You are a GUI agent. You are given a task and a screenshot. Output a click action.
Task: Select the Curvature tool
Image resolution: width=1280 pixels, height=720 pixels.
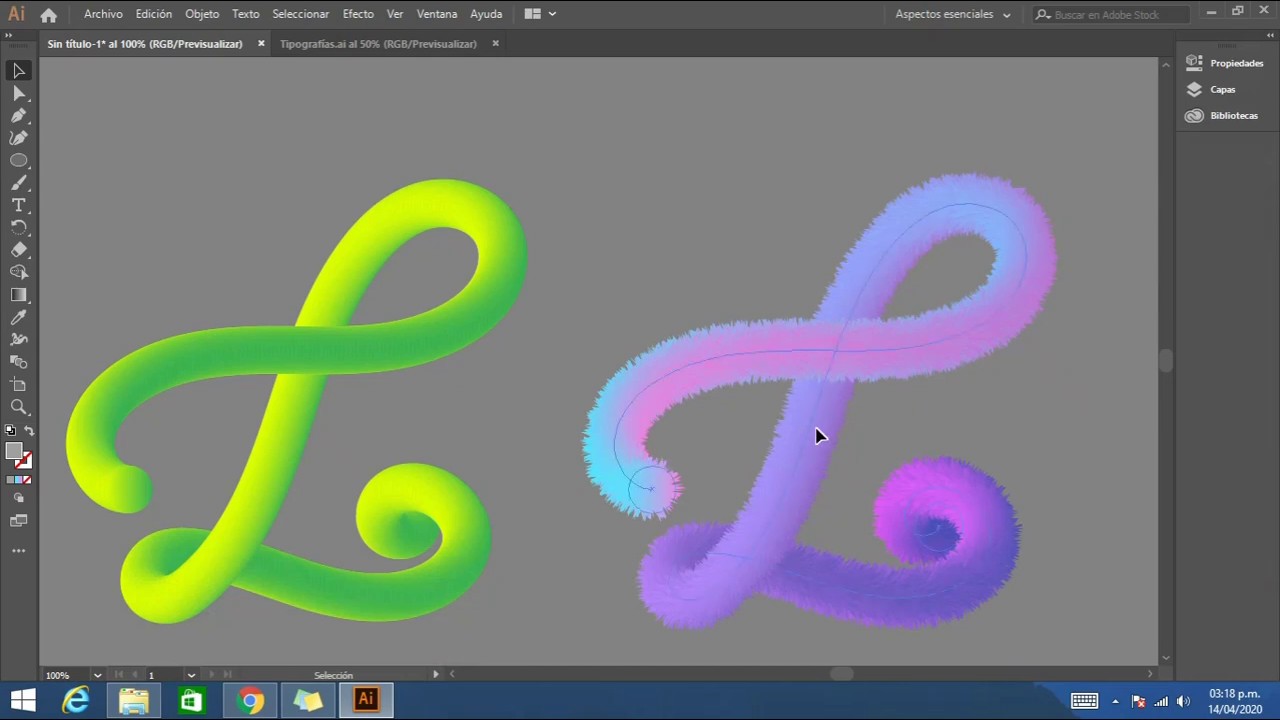19,138
